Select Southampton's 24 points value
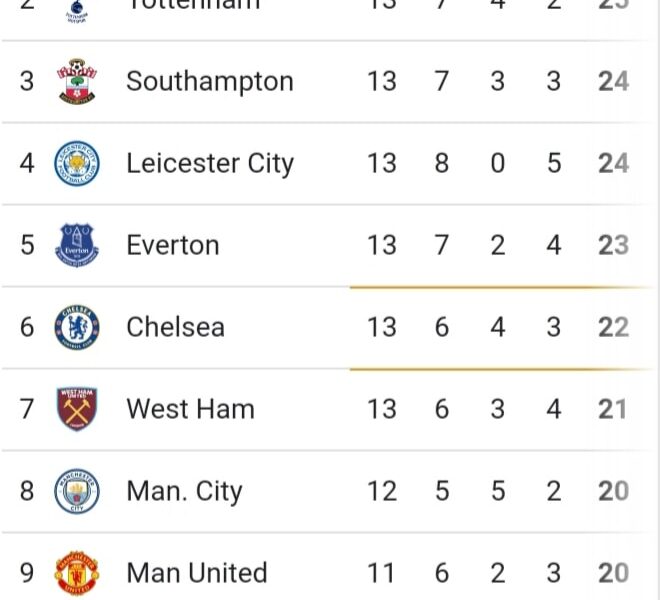 click(614, 81)
